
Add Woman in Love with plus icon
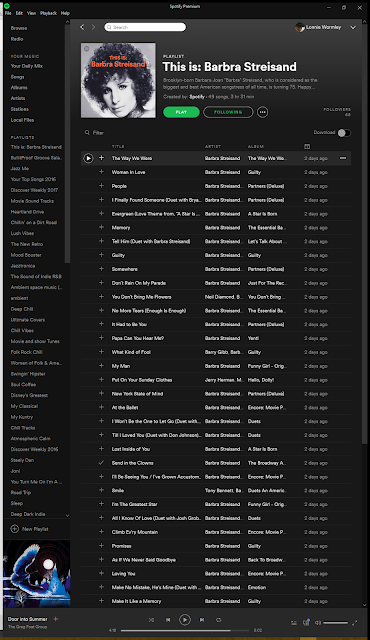(x=101, y=172)
